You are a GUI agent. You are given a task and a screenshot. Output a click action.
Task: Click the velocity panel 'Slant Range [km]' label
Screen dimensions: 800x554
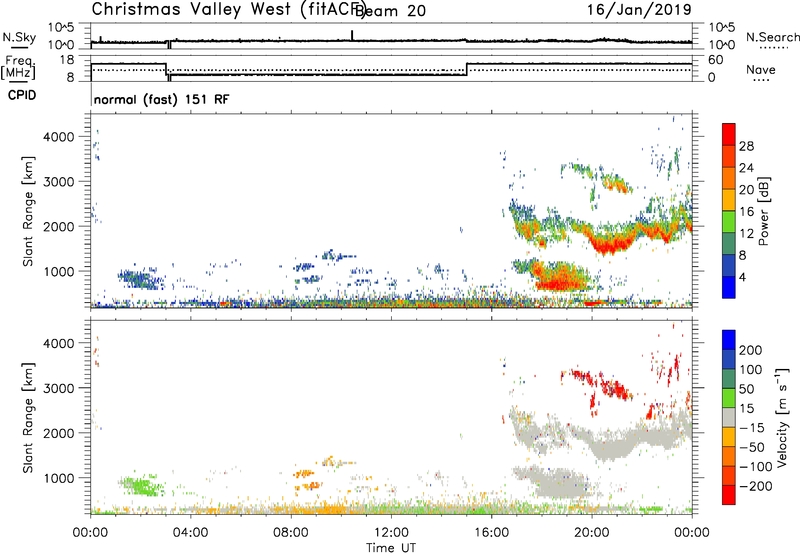click(x=28, y=417)
